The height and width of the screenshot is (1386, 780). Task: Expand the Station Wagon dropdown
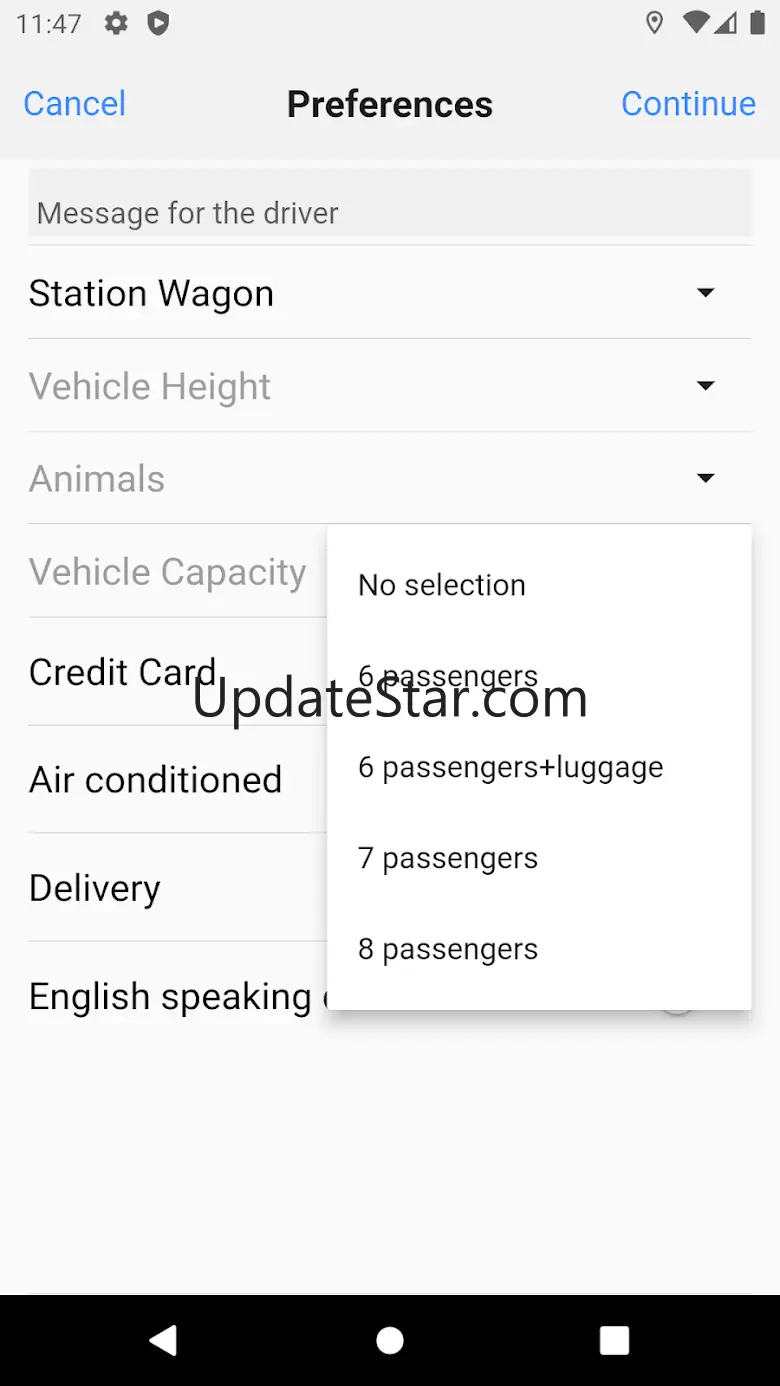pyautogui.click(x=705, y=293)
